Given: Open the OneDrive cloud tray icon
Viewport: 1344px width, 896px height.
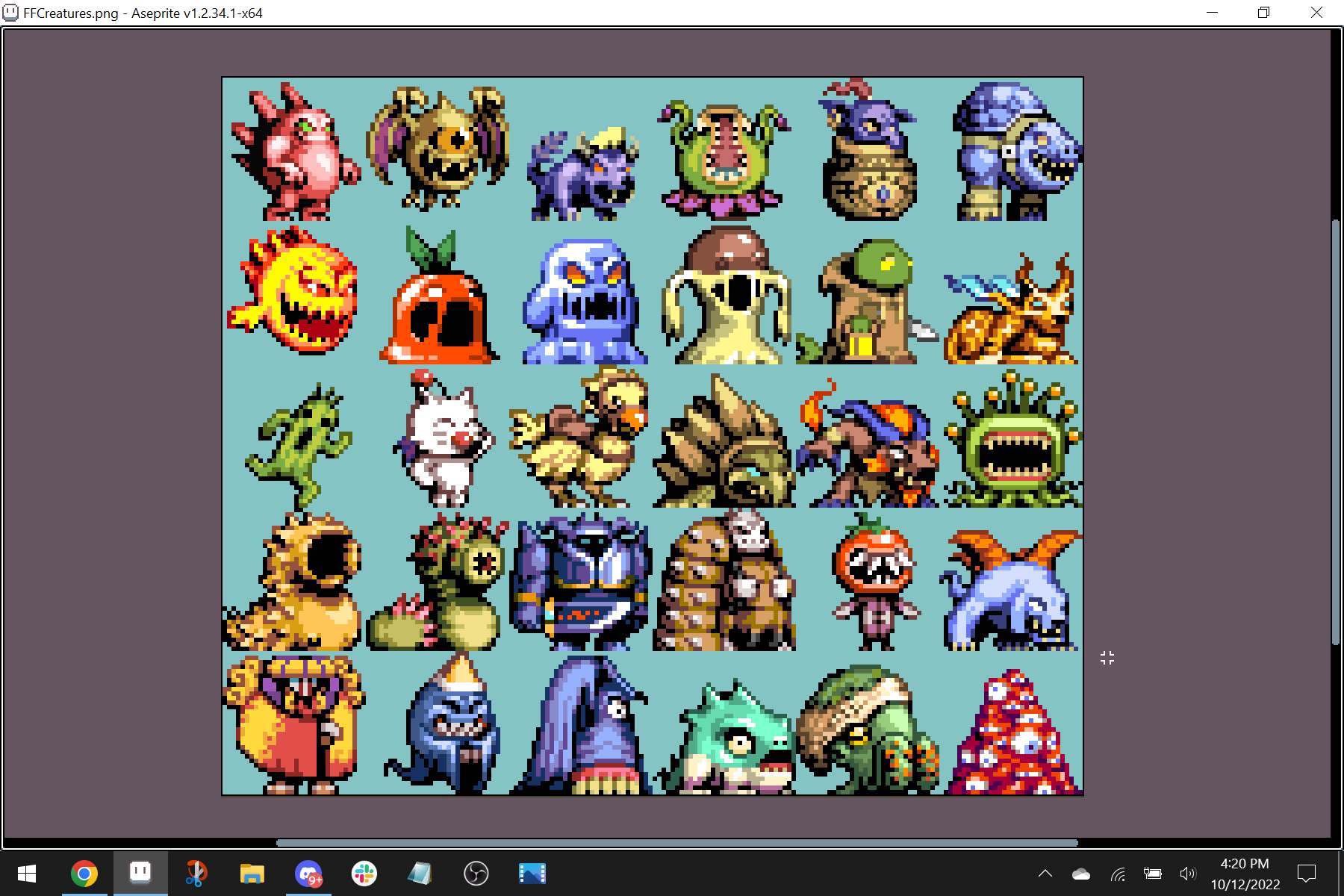Looking at the screenshot, I should [x=1081, y=874].
